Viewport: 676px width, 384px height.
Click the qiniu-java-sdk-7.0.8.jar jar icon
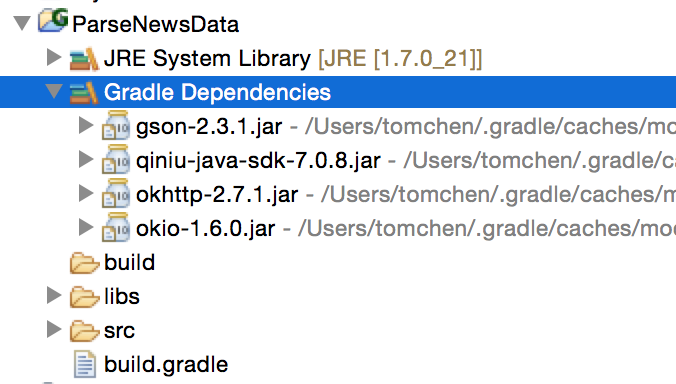[x=116, y=159]
